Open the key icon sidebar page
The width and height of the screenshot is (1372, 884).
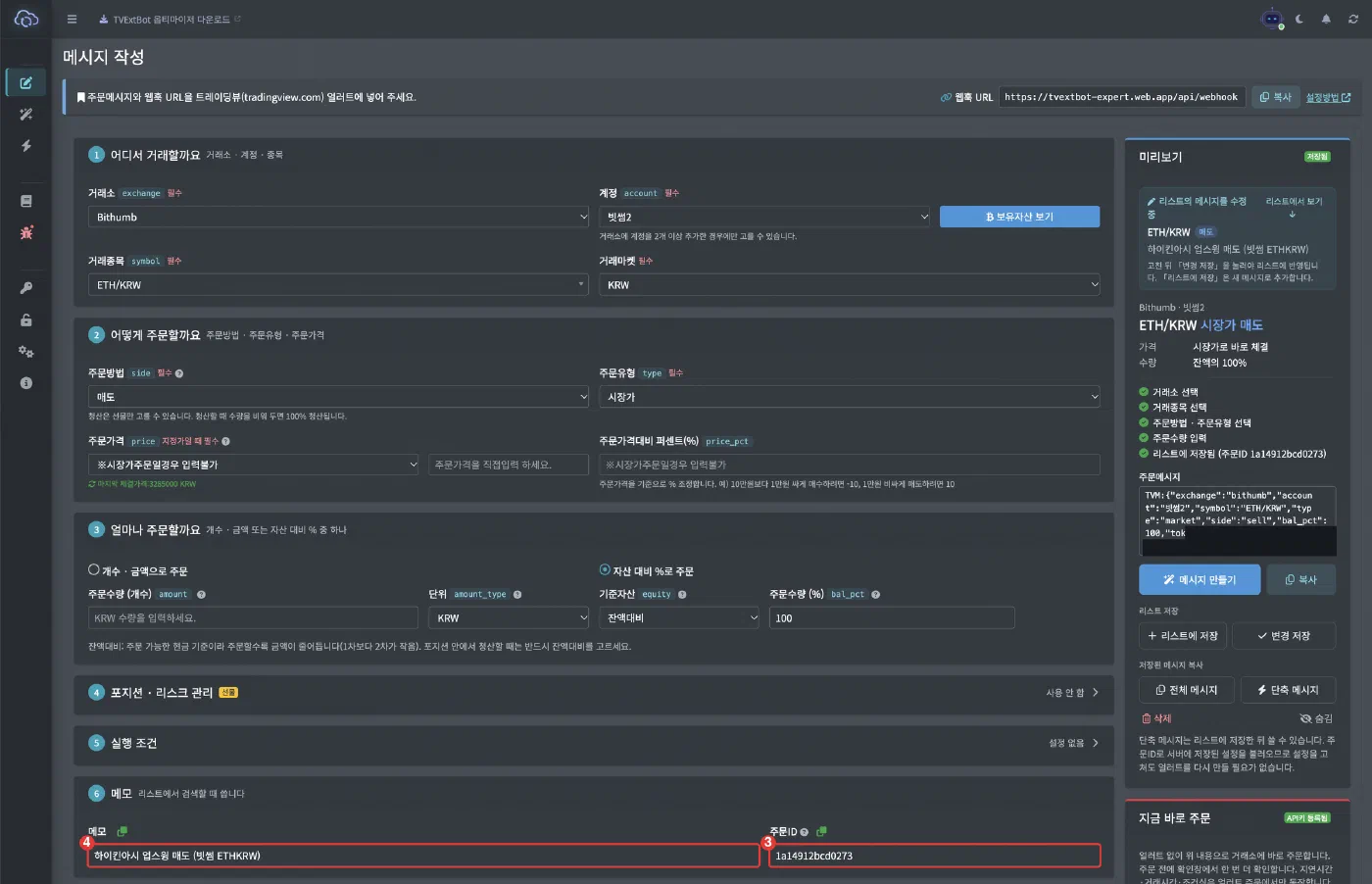[x=26, y=288]
